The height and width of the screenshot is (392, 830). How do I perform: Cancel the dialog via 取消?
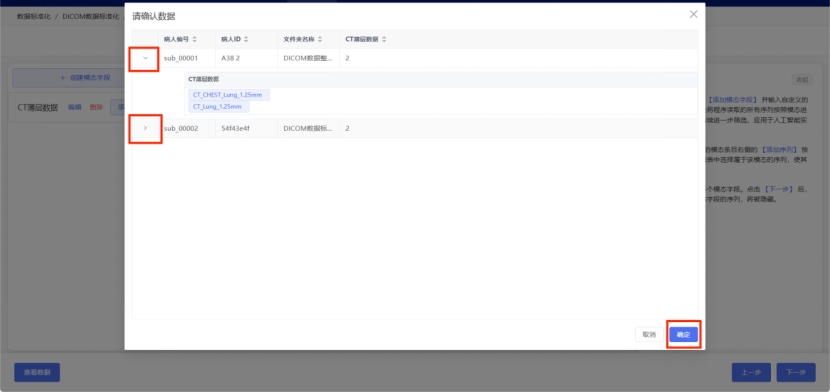(x=649, y=334)
